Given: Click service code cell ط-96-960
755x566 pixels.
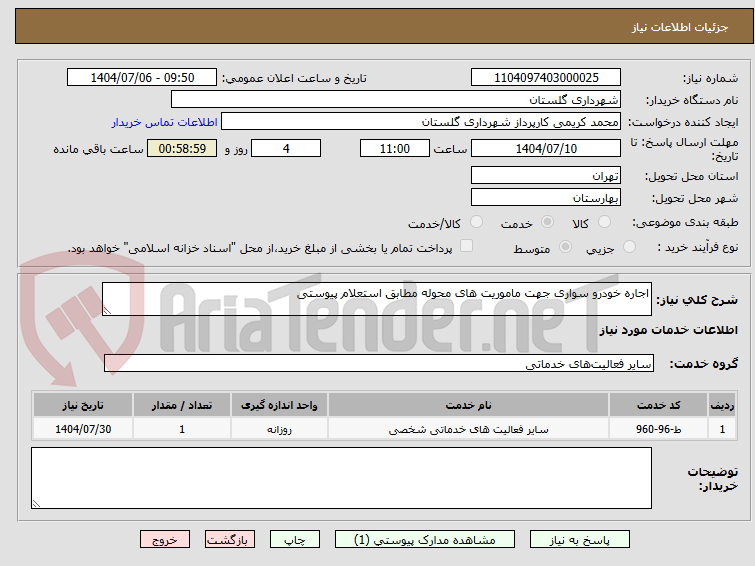Looking at the screenshot, I should (x=658, y=429).
